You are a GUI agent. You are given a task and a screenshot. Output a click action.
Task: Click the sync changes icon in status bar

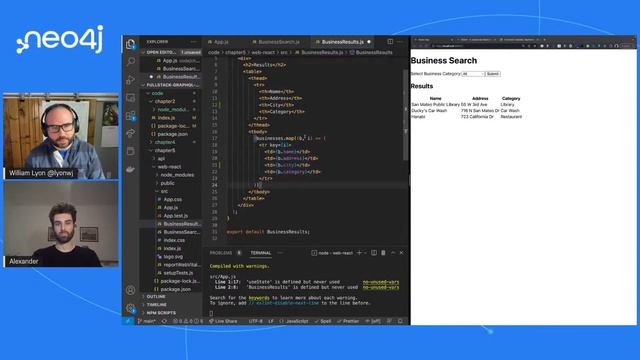pos(164,321)
